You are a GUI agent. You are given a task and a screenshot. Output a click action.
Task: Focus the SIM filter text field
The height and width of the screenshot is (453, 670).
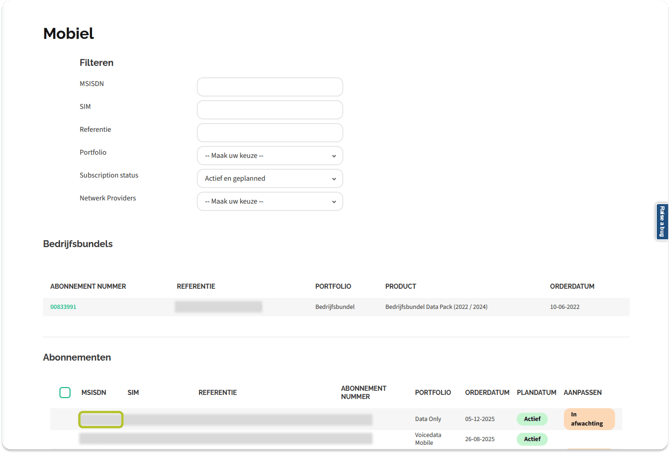(269, 110)
